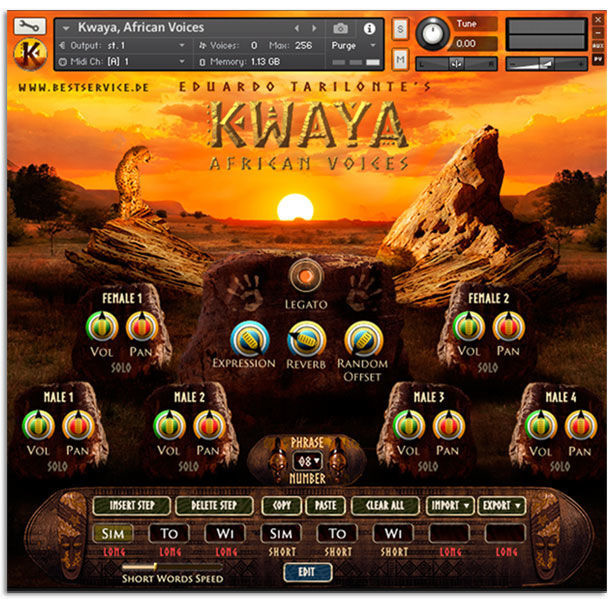The width and height of the screenshot is (608, 608).
Task: Toggle Short label under second Sim step
Action: [x=282, y=552]
